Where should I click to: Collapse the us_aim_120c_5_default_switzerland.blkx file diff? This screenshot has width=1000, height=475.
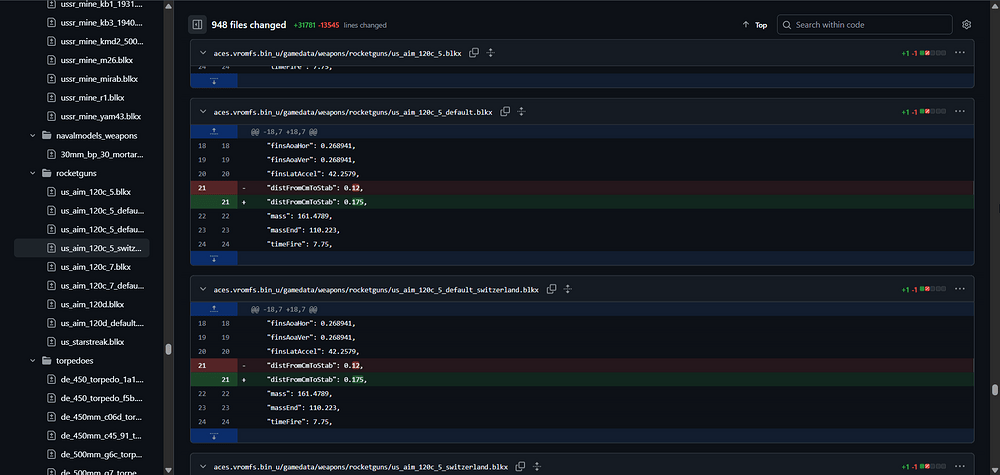pyautogui.click(x=202, y=289)
